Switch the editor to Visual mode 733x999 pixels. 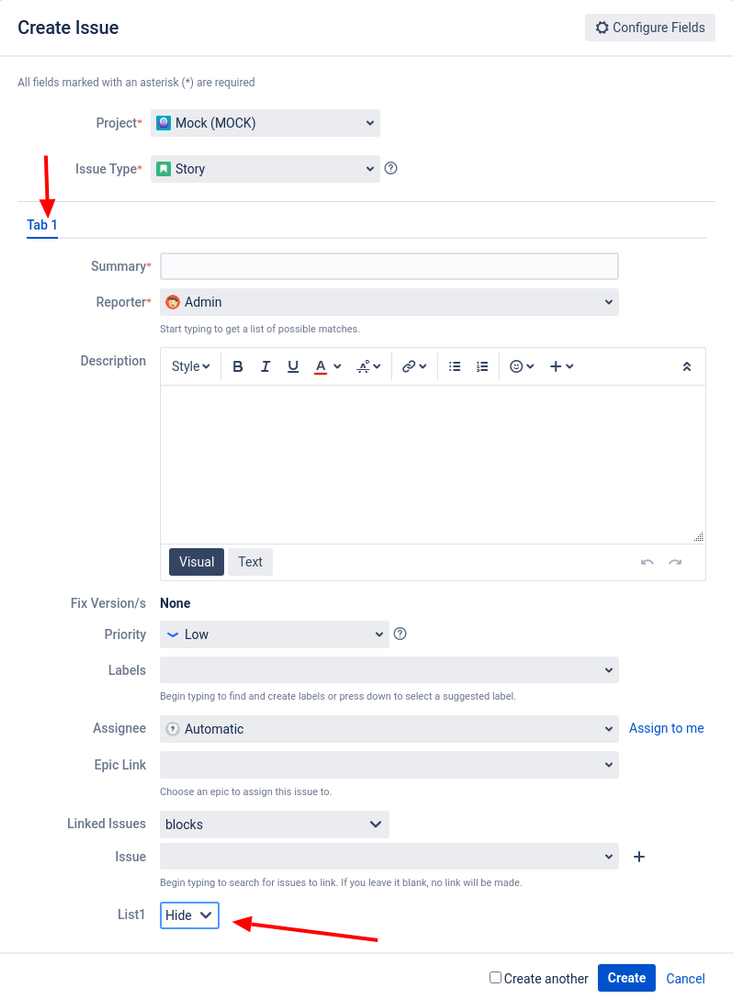point(196,562)
